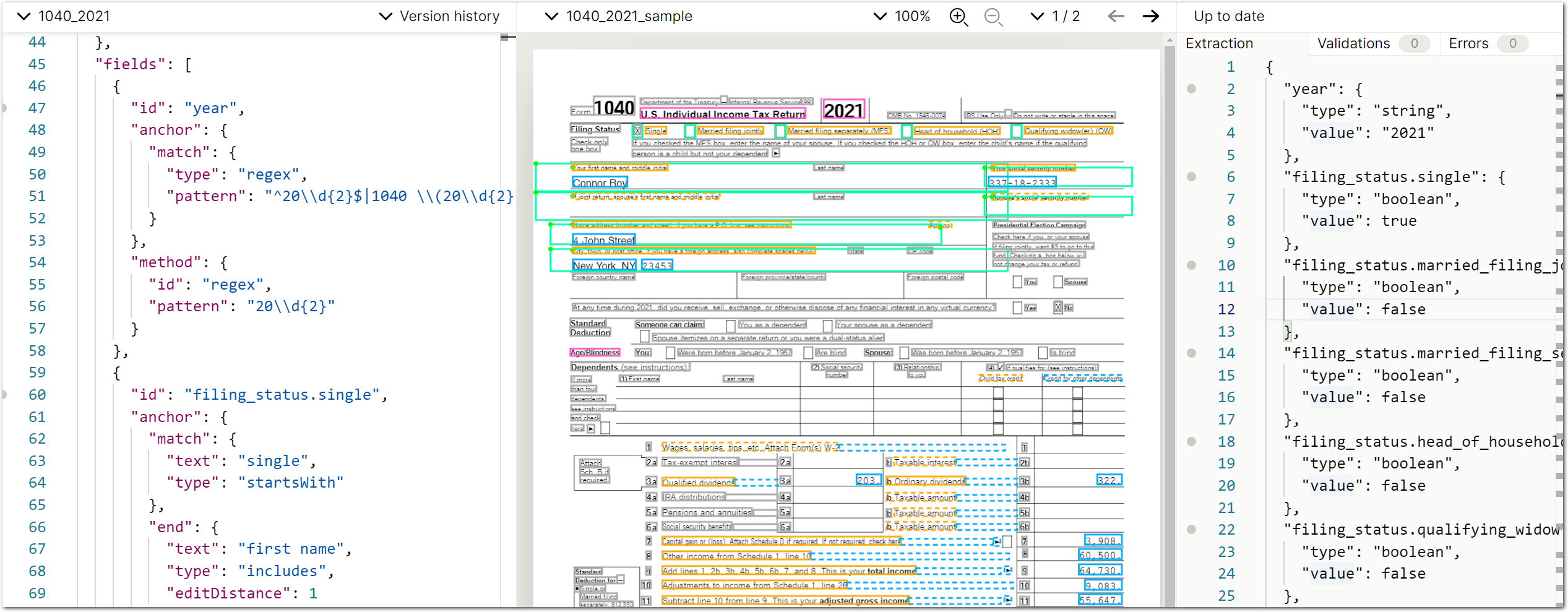Click the 55,647 adjusted gross income value

click(x=1100, y=600)
